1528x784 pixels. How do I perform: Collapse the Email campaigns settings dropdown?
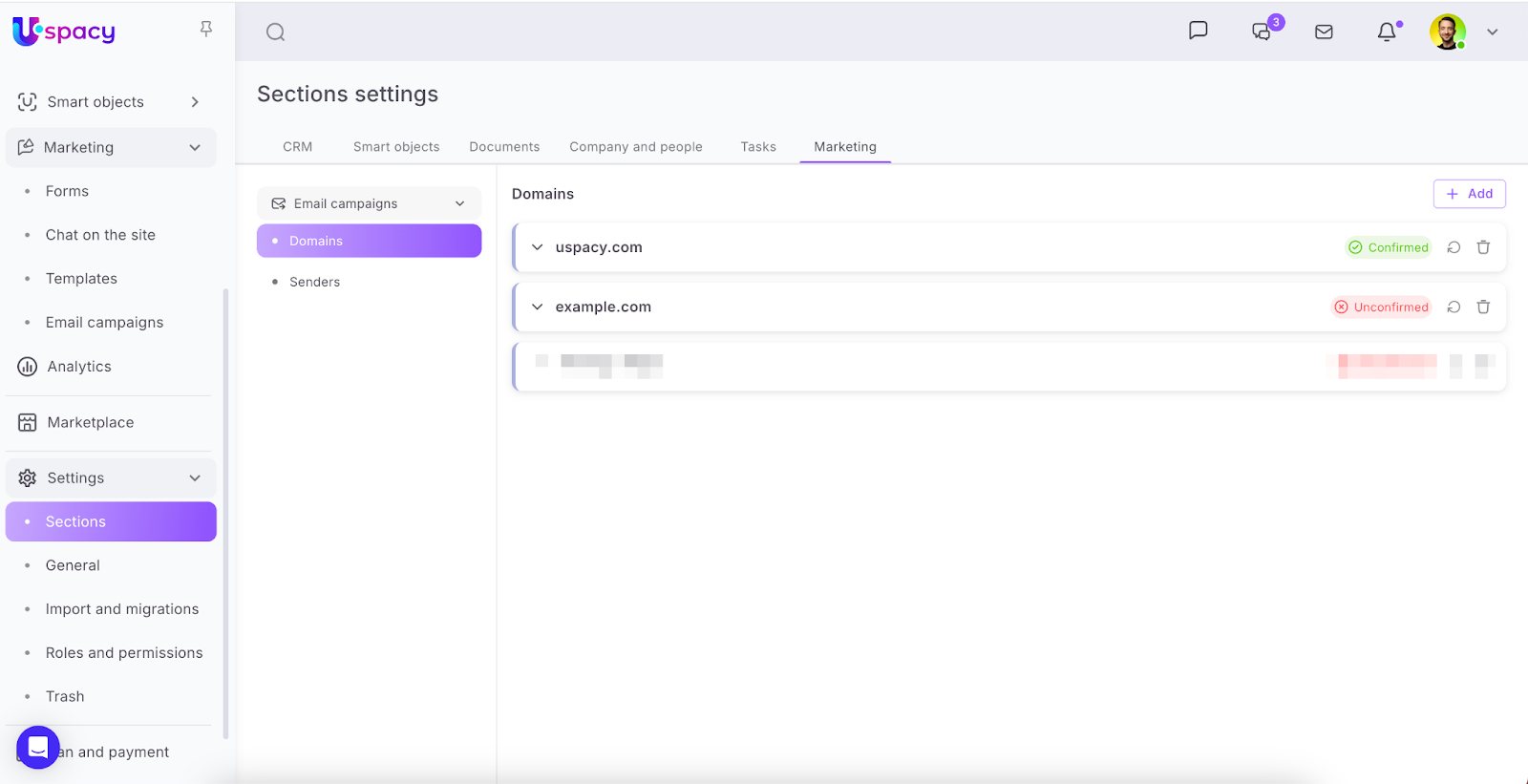click(x=459, y=203)
